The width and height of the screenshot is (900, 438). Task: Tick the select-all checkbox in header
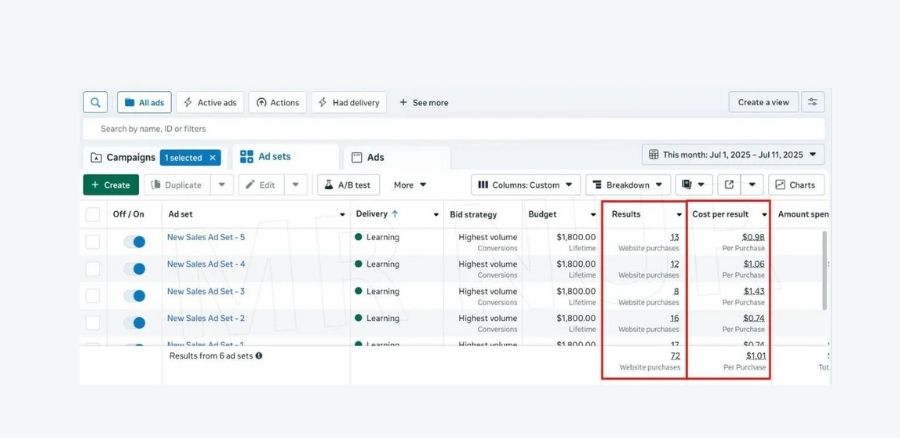click(x=92, y=215)
